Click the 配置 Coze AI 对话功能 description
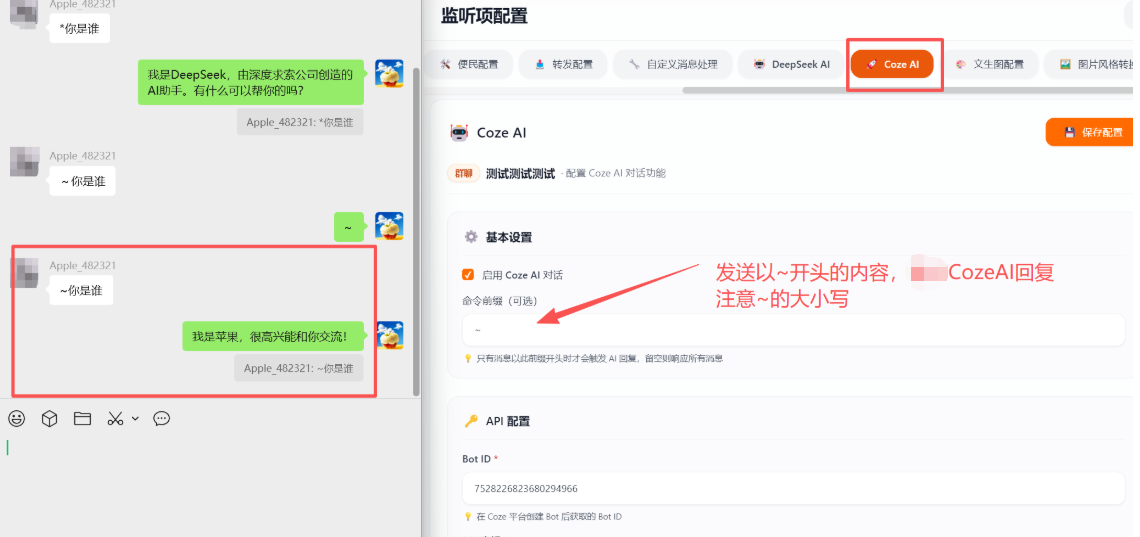The image size is (1140, 537). [x=617, y=173]
